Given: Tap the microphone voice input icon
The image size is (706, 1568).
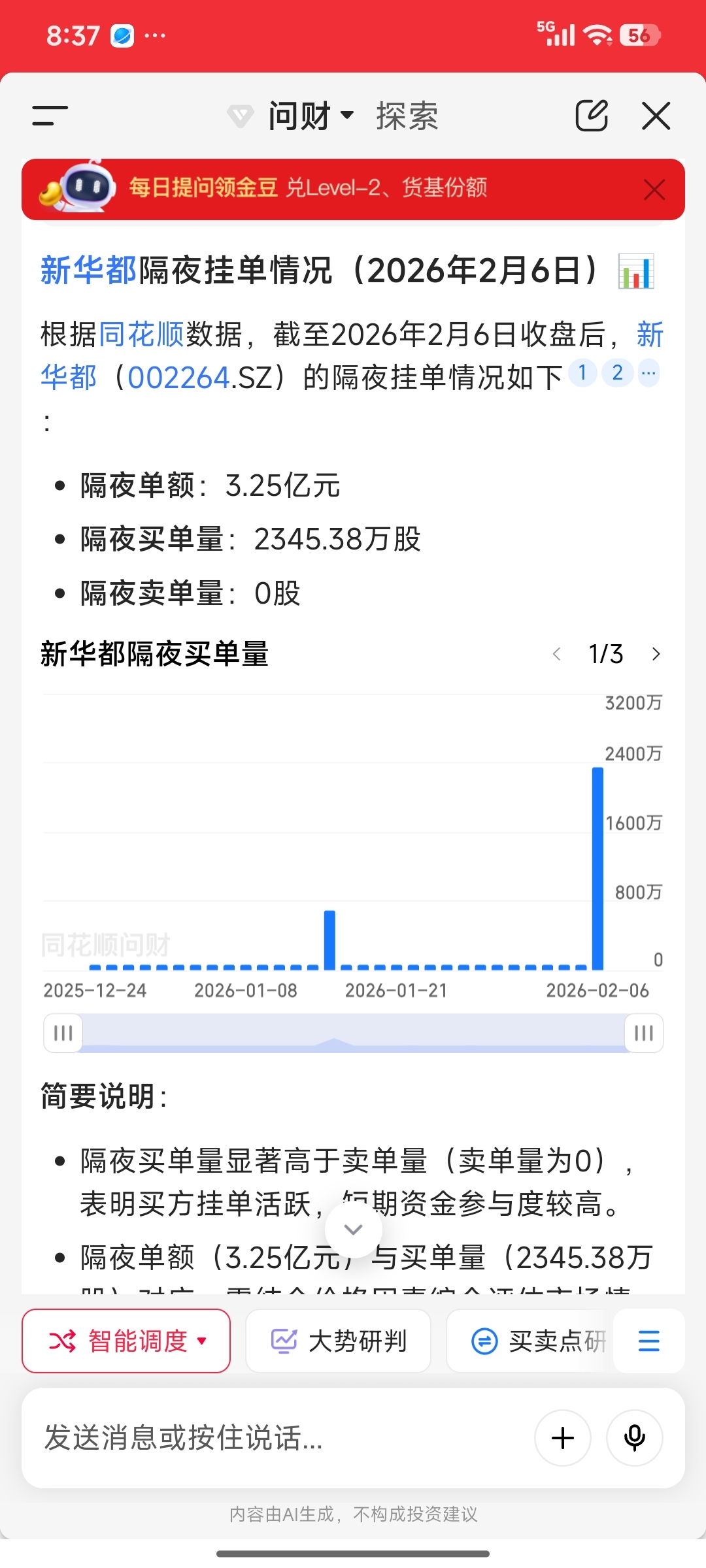Looking at the screenshot, I should click(x=635, y=1438).
